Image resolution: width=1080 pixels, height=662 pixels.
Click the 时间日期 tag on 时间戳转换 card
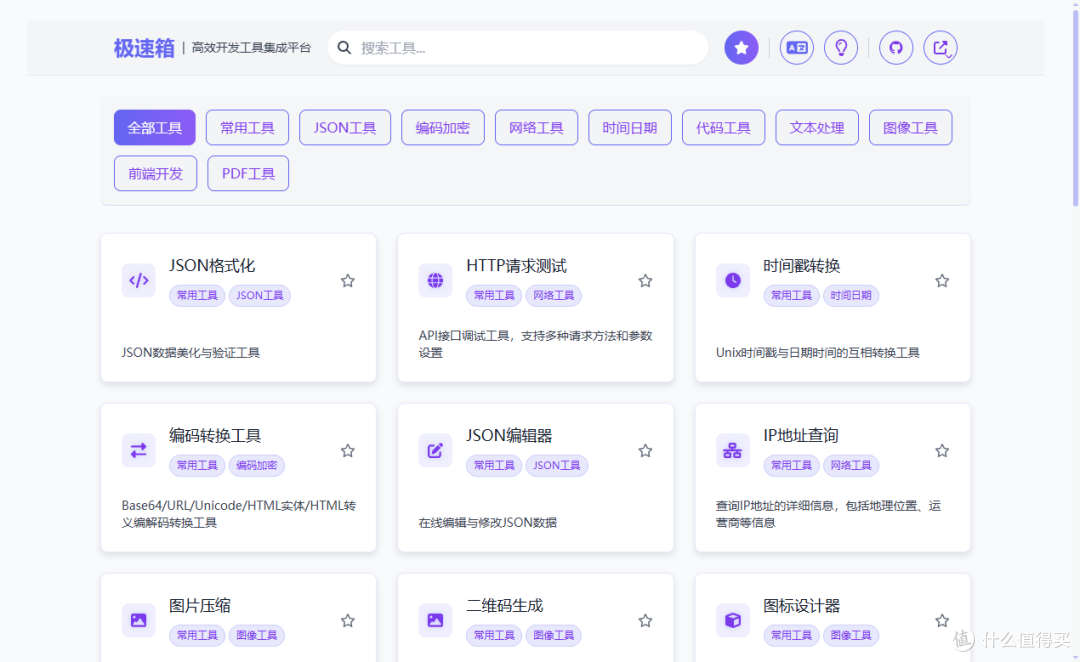click(x=851, y=296)
